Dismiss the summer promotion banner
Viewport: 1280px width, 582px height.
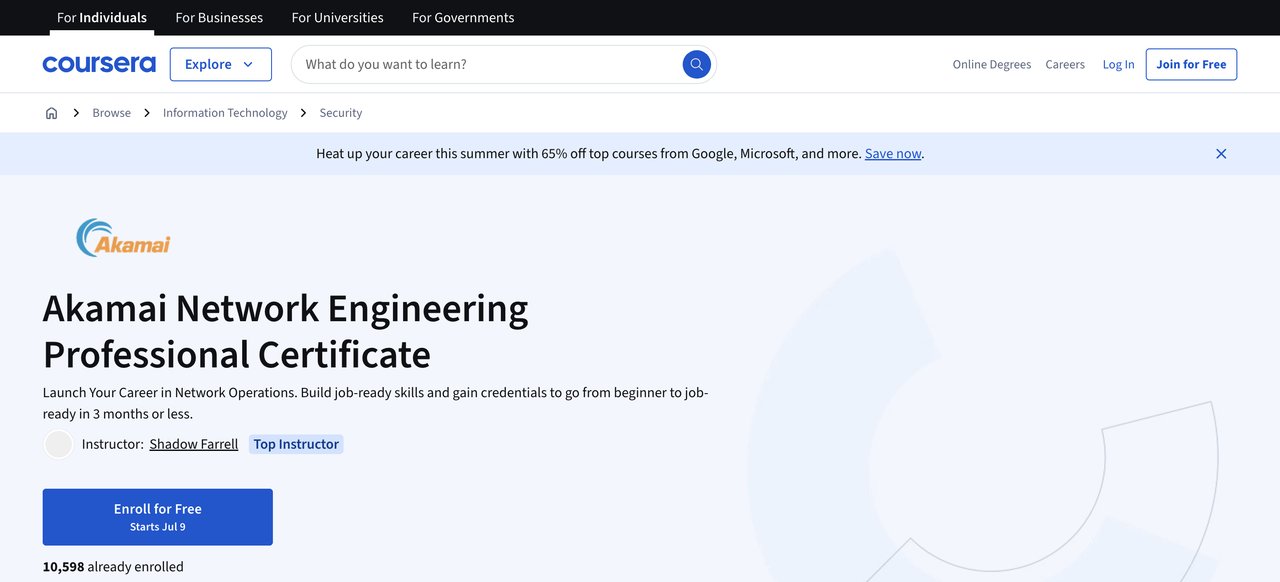coord(1221,154)
